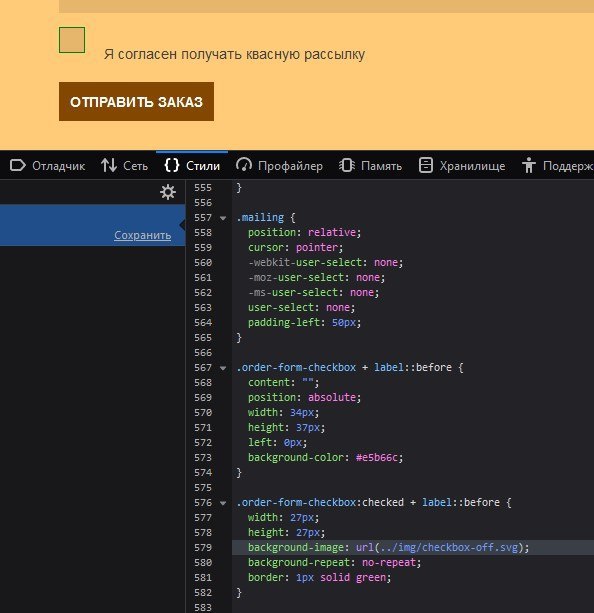Open the Profiler gauge icon
594x613 pixels.
point(244,166)
